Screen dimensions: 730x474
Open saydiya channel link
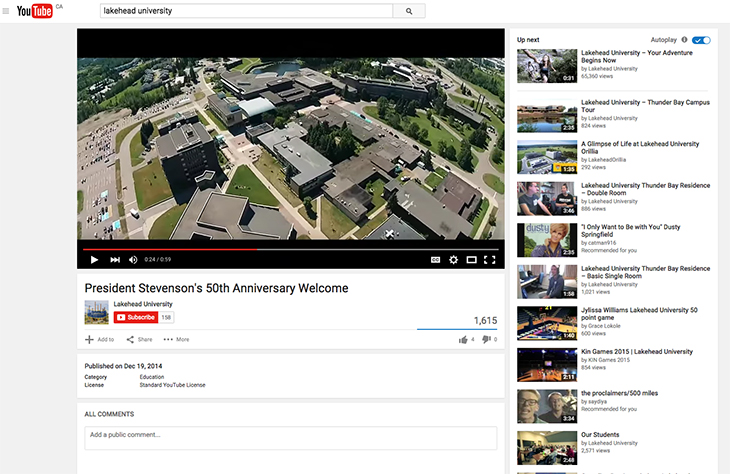coord(597,401)
